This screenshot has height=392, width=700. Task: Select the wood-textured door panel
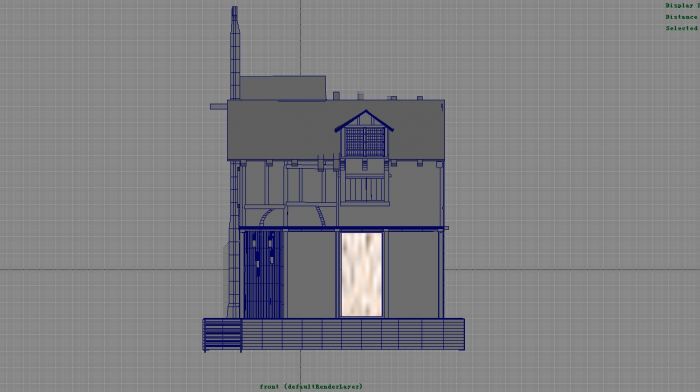click(x=362, y=274)
